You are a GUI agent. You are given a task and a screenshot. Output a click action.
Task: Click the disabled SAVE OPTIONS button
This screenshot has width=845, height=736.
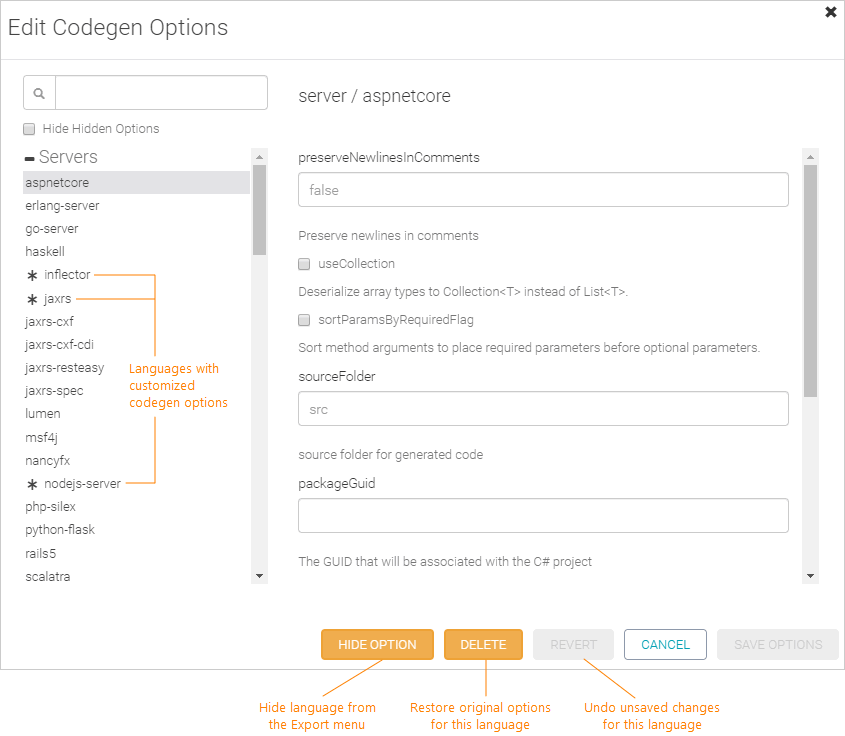pos(777,644)
